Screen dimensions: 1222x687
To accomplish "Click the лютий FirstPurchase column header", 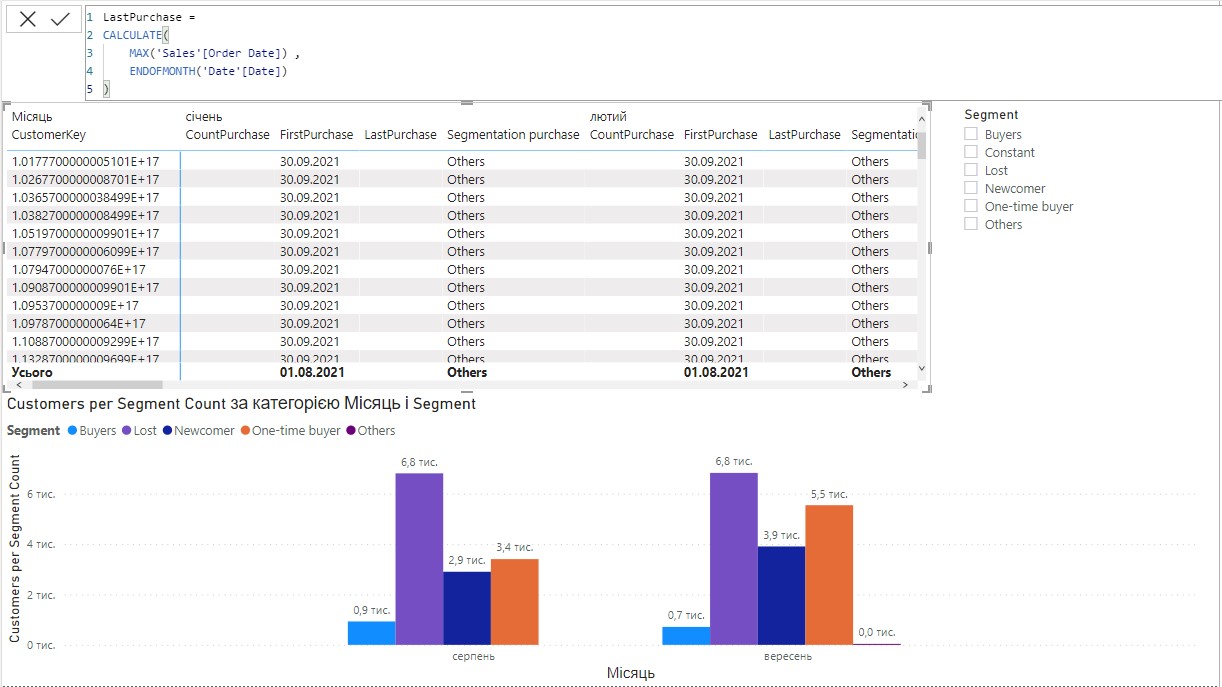I will [722, 135].
